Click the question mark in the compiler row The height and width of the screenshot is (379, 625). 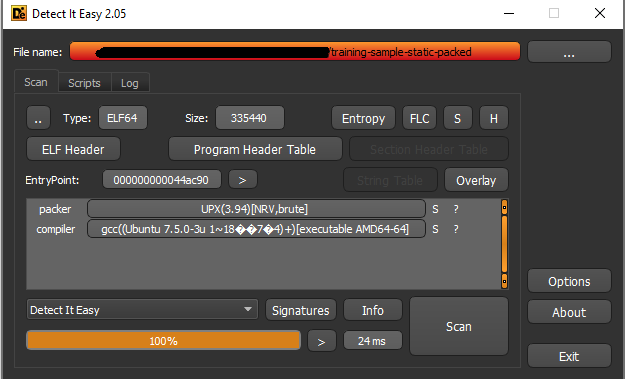(x=456, y=229)
